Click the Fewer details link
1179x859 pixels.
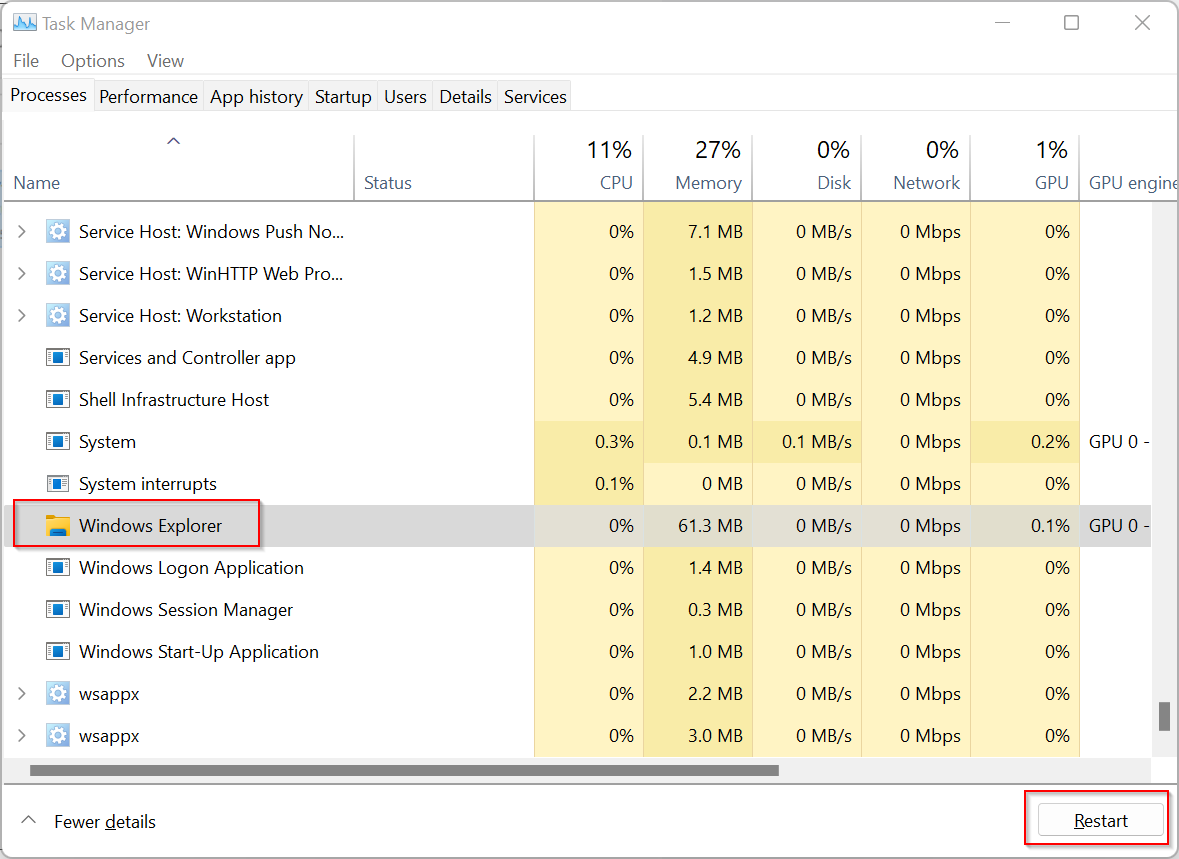(x=105, y=821)
